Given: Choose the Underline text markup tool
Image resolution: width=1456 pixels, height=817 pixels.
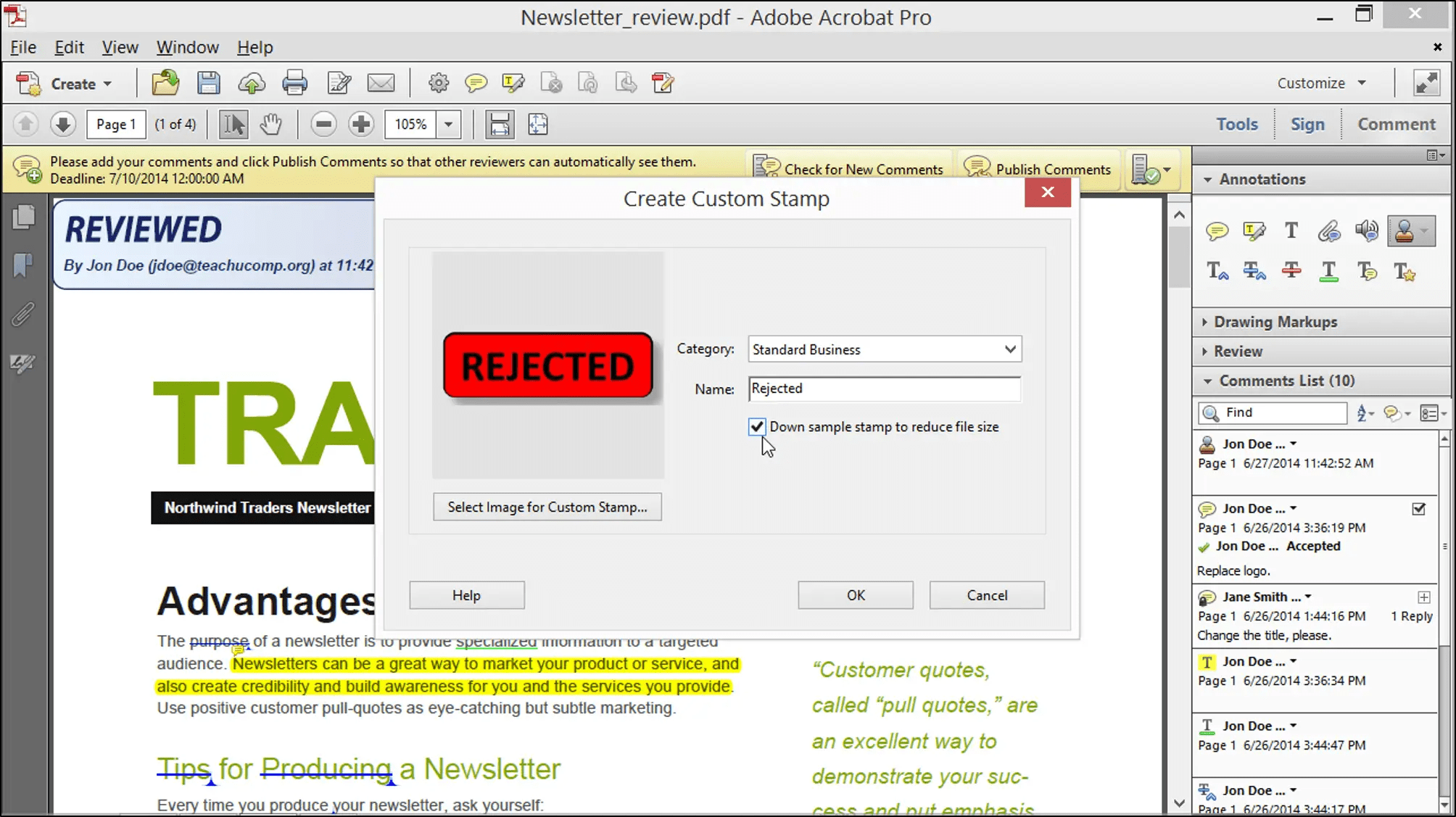Looking at the screenshot, I should (x=1329, y=270).
